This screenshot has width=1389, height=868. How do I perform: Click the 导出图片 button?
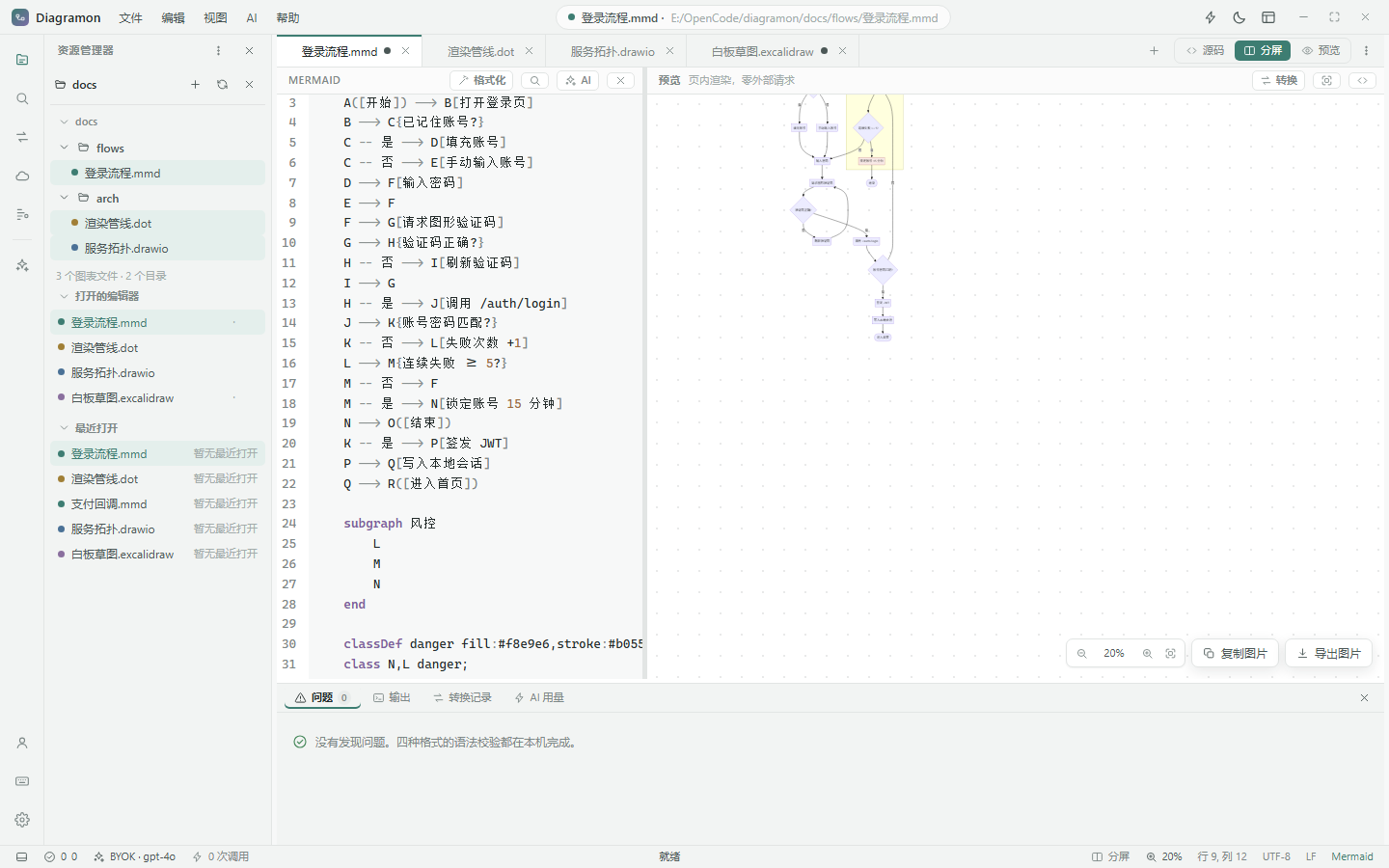(1329, 653)
